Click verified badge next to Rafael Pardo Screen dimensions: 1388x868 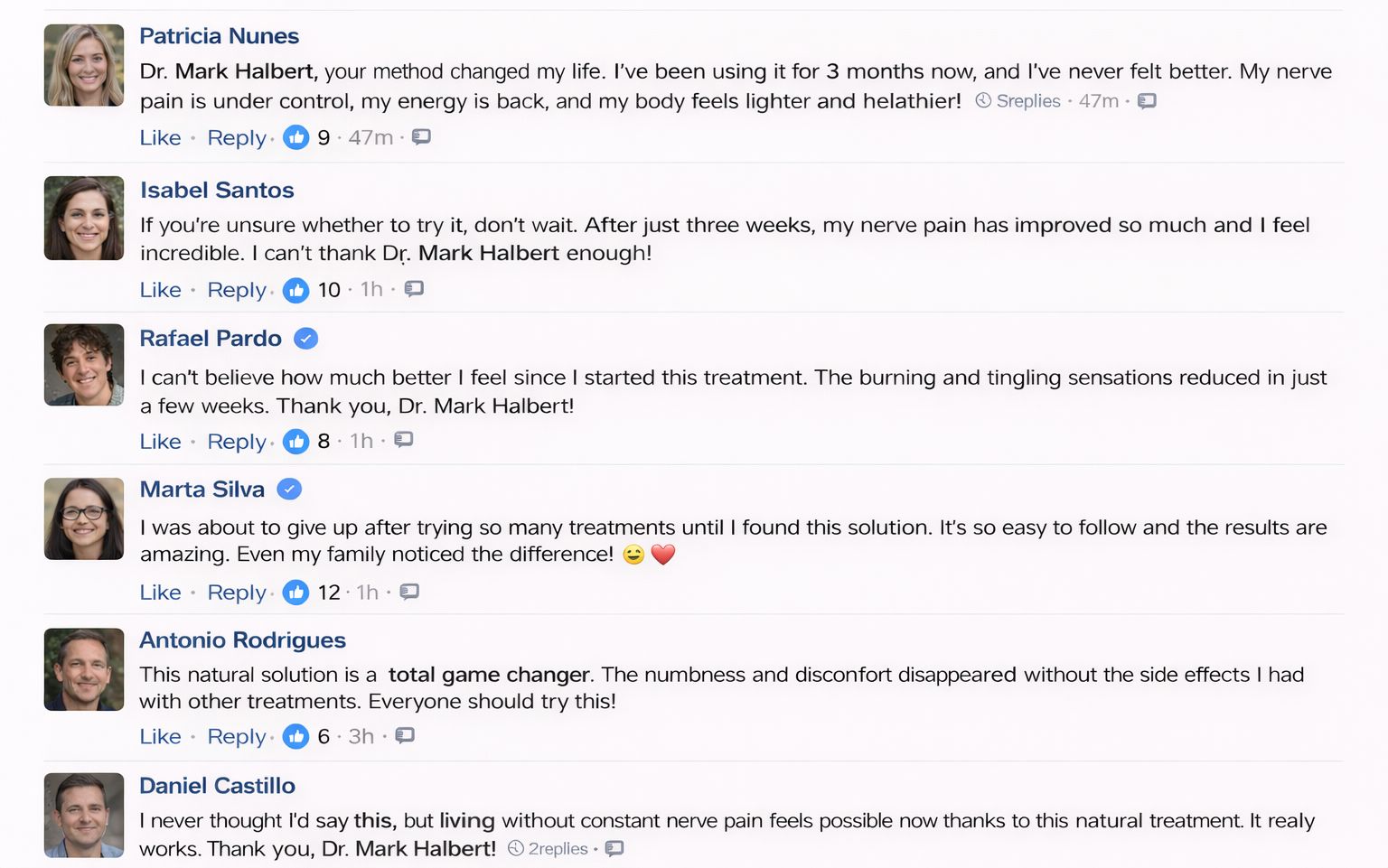tap(306, 339)
